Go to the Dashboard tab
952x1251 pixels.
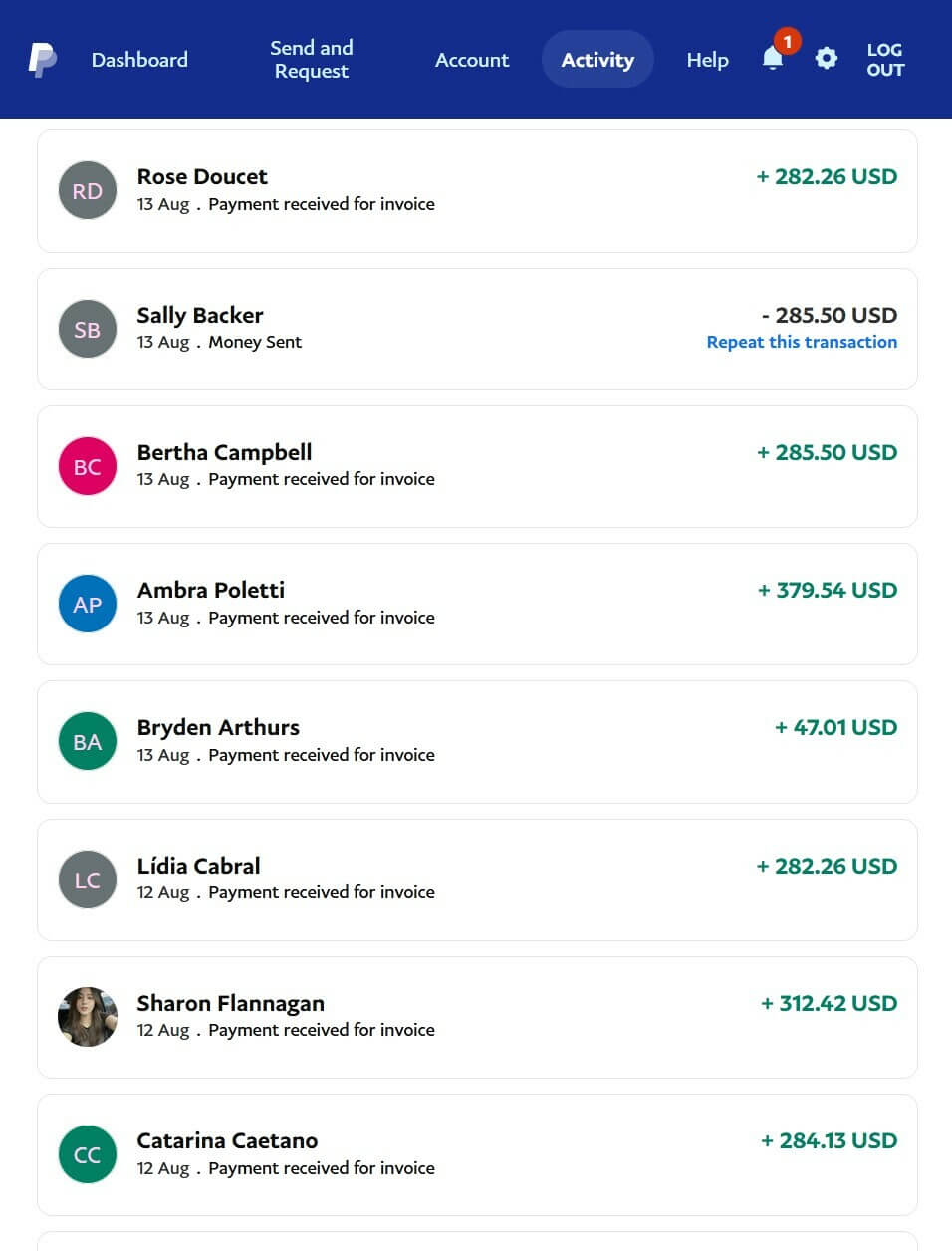point(139,60)
